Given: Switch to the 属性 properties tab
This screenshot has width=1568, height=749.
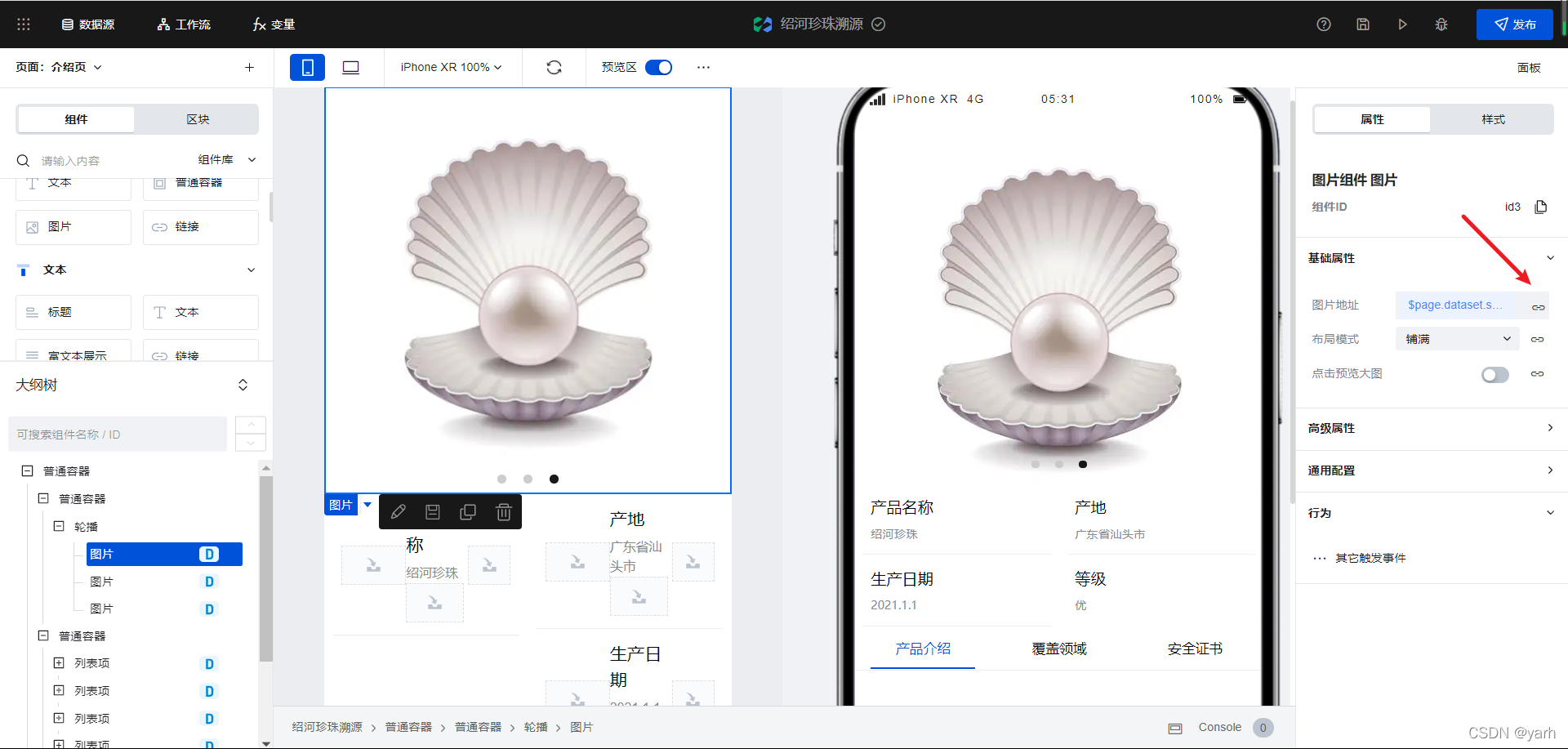Looking at the screenshot, I should pos(1372,119).
